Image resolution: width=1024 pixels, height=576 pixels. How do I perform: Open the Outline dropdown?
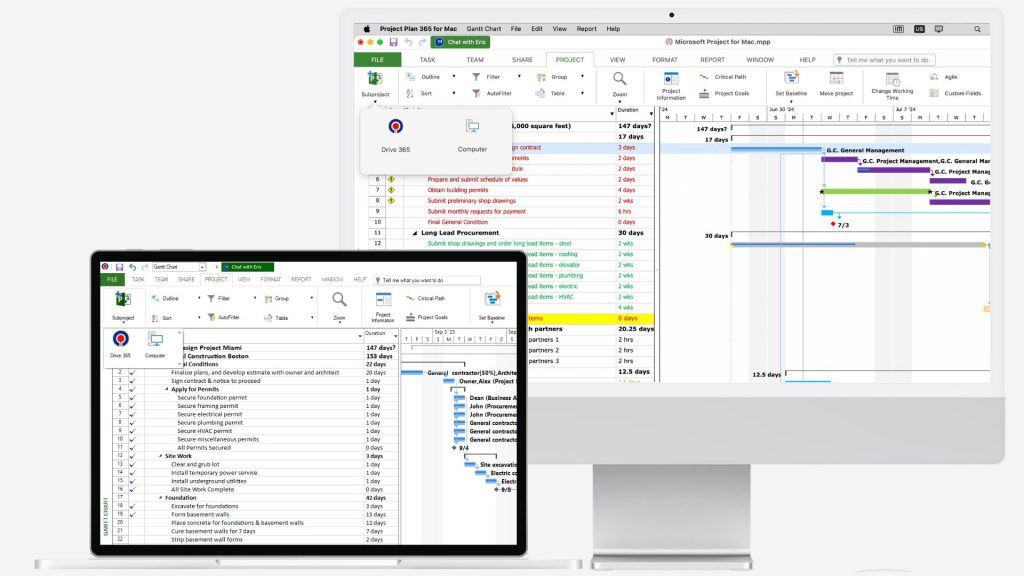point(454,77)
